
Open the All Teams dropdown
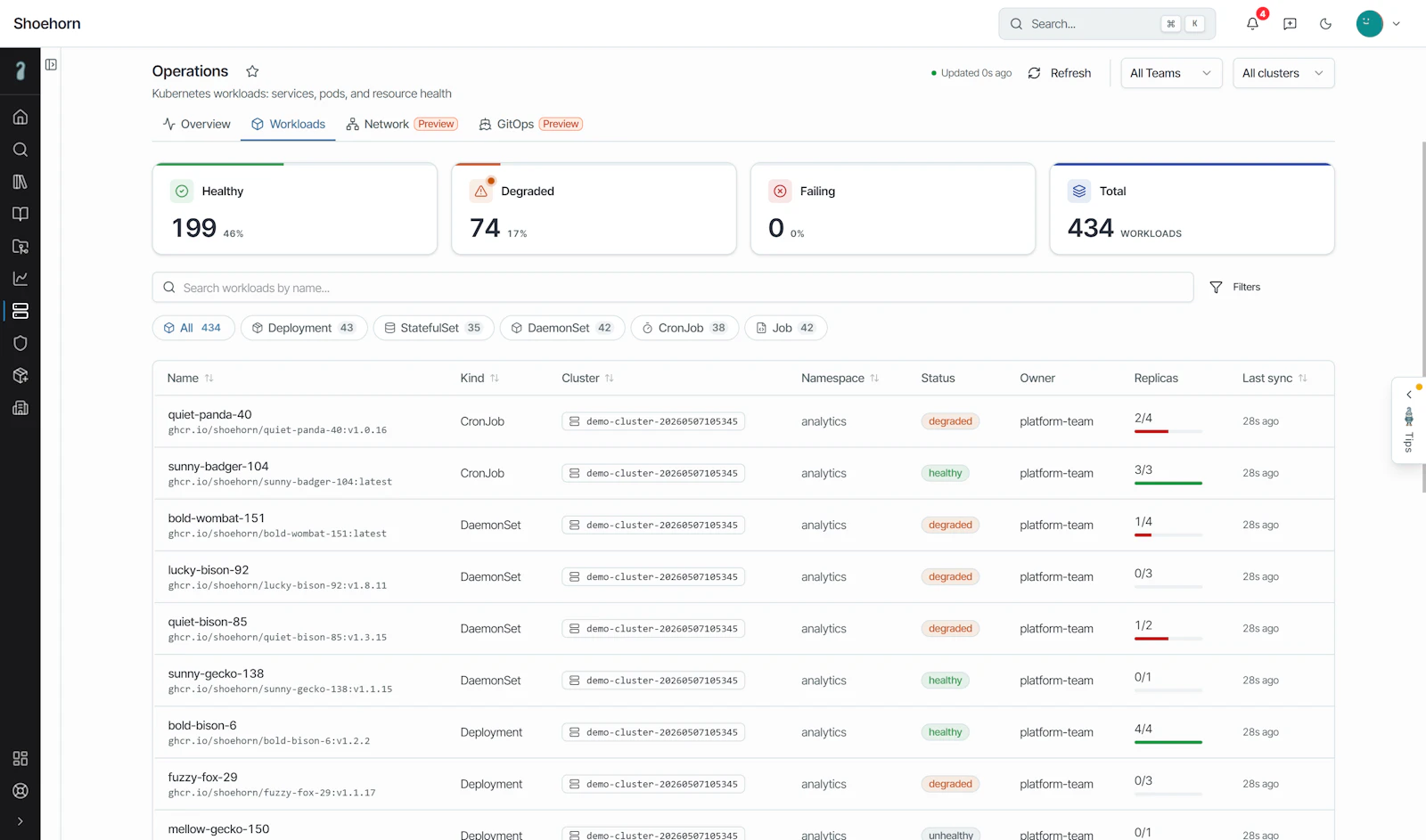[x=1171, y=73]
